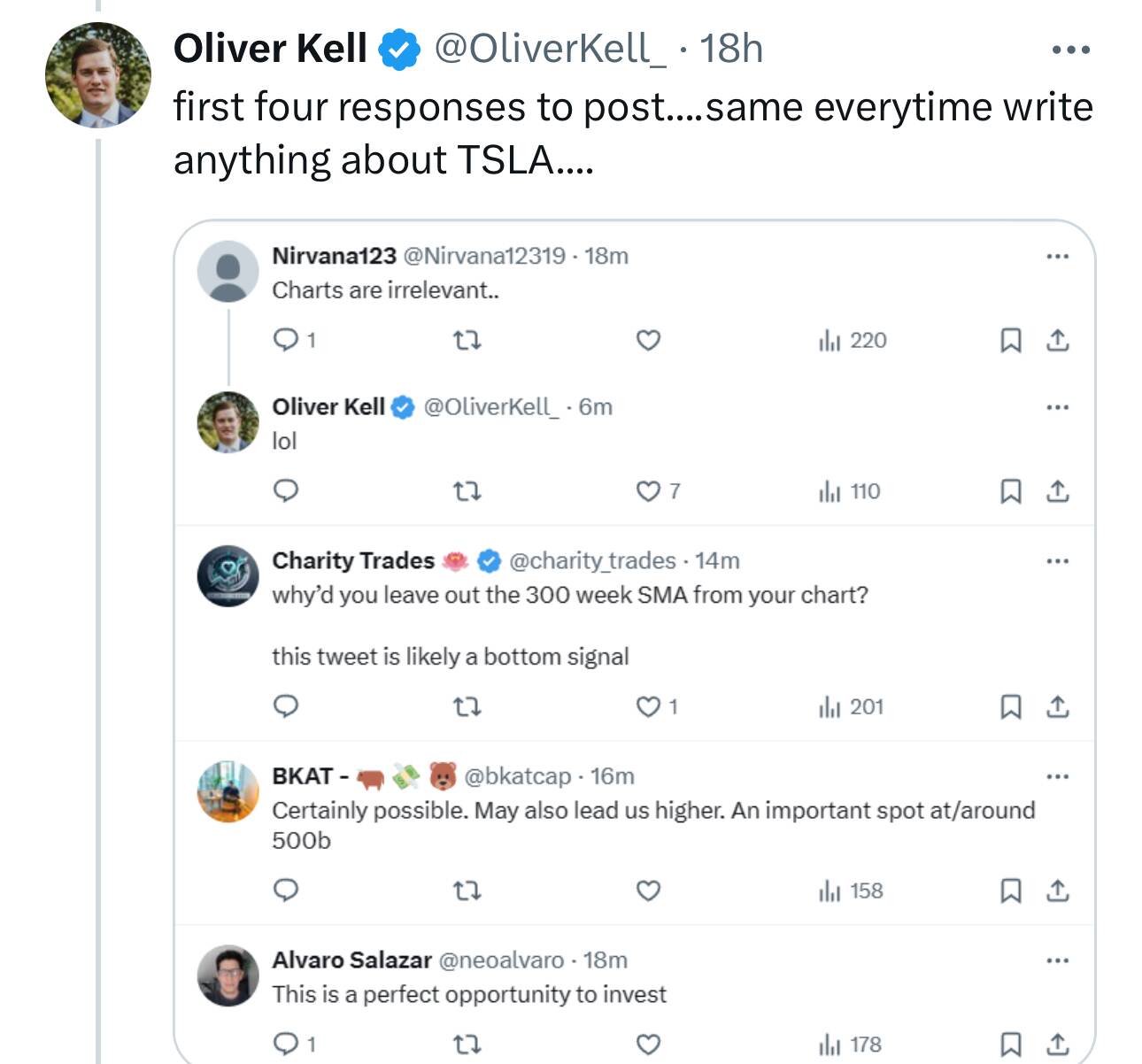Reply to Nirvana123's comment
The width and height of the screenshot is (1142, 1064).
285,340
